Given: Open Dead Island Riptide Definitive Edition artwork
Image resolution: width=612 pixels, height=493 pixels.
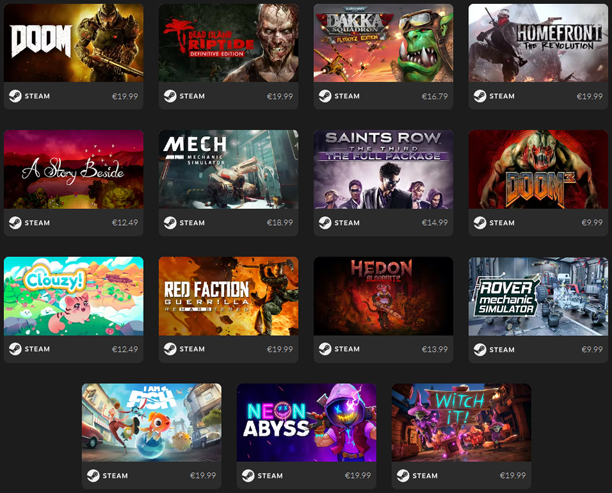Looking at the screenshot, I should click(x=229, y=43).
